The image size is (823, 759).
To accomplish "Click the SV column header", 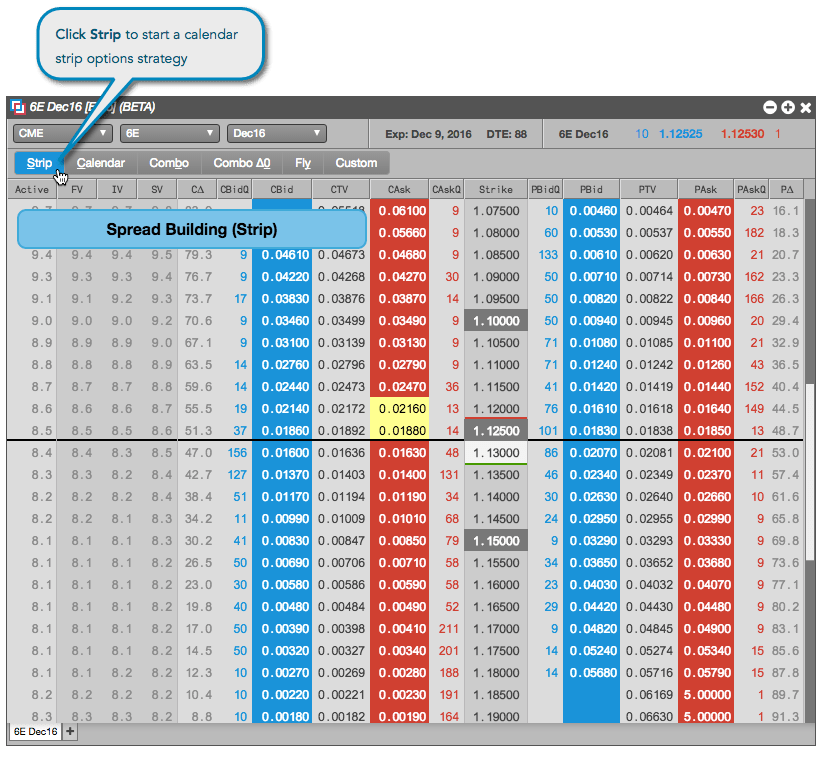I will click(x=157, y=189).
